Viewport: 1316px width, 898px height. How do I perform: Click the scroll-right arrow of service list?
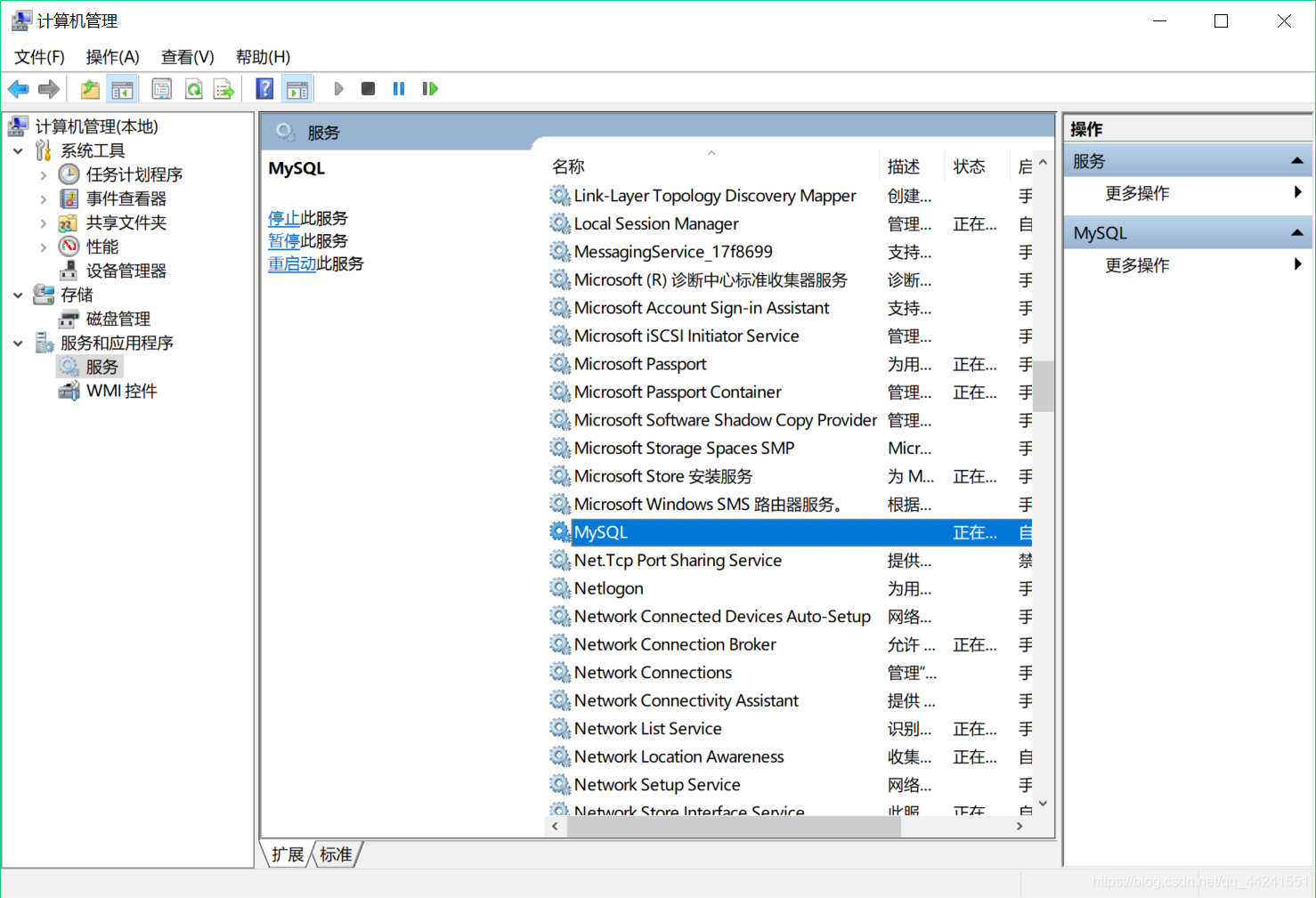click(1020, 827)
